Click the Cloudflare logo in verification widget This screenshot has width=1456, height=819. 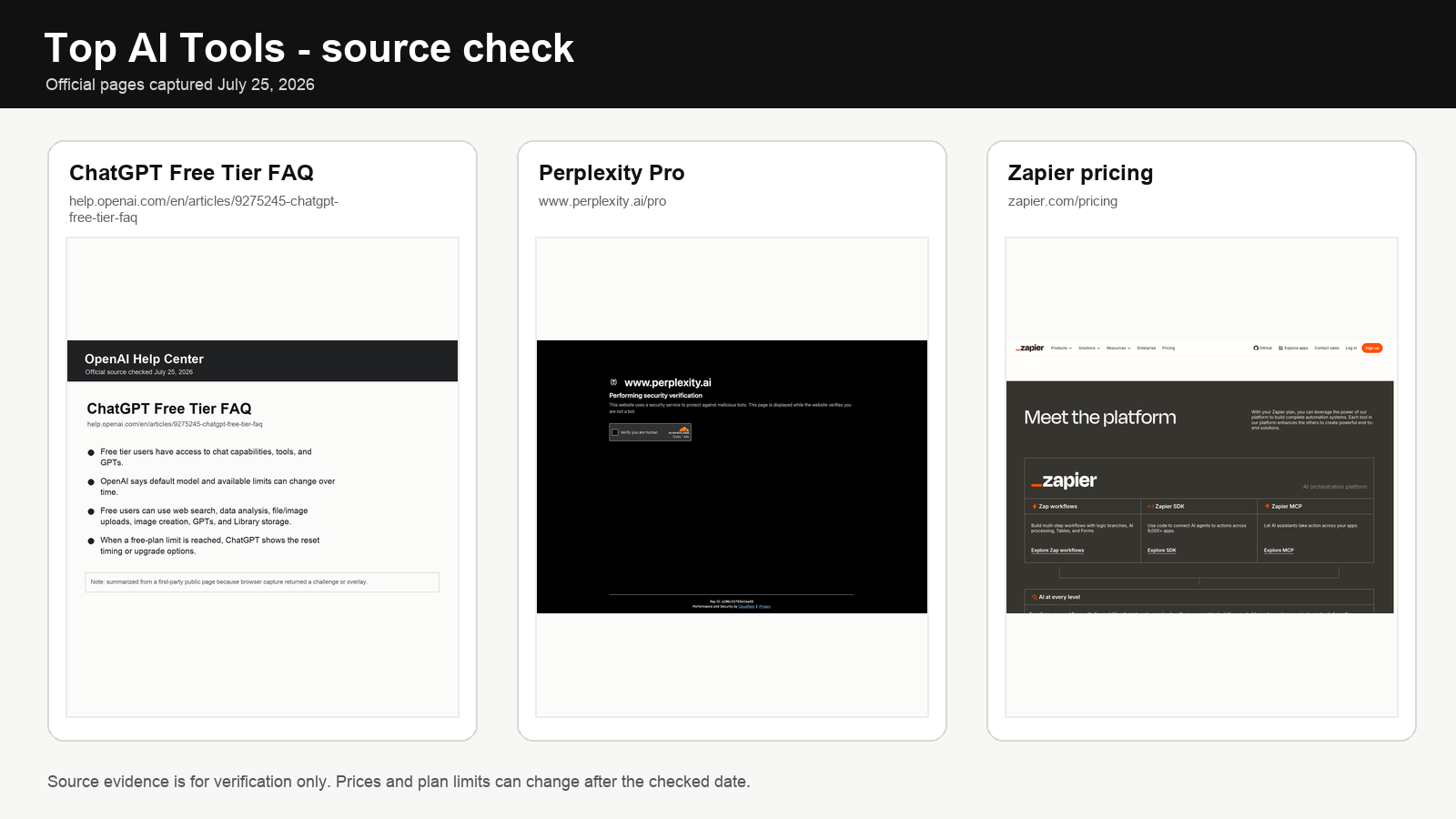(x=679, y=430)
